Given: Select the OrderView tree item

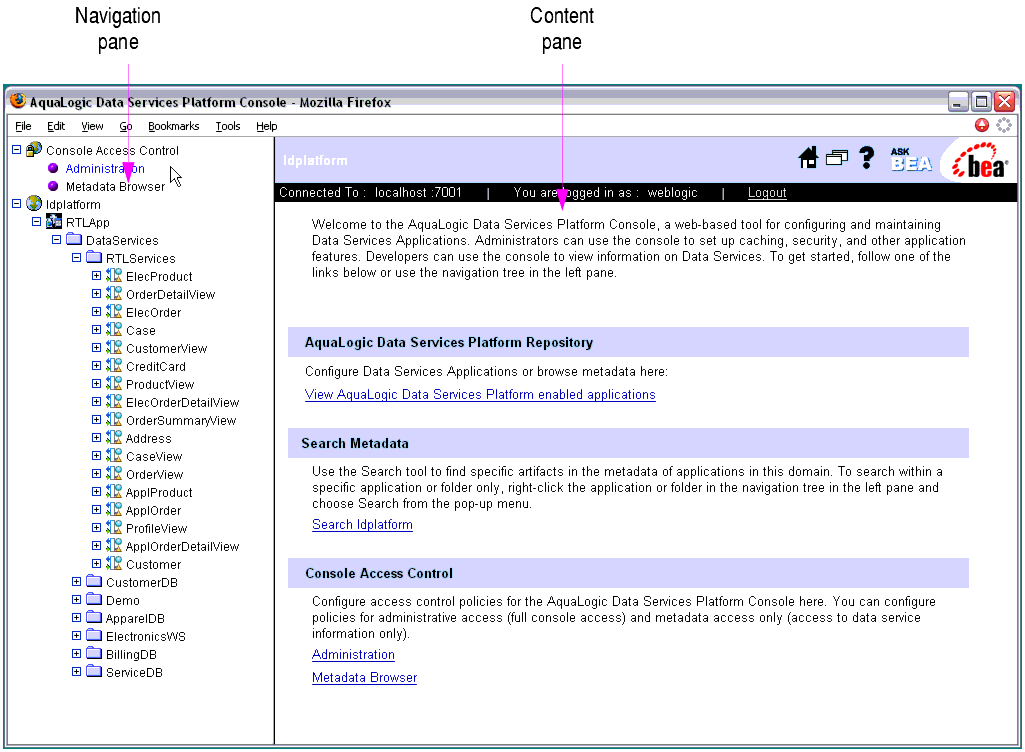Looking at the screenshot, I should tap(154, 475).
